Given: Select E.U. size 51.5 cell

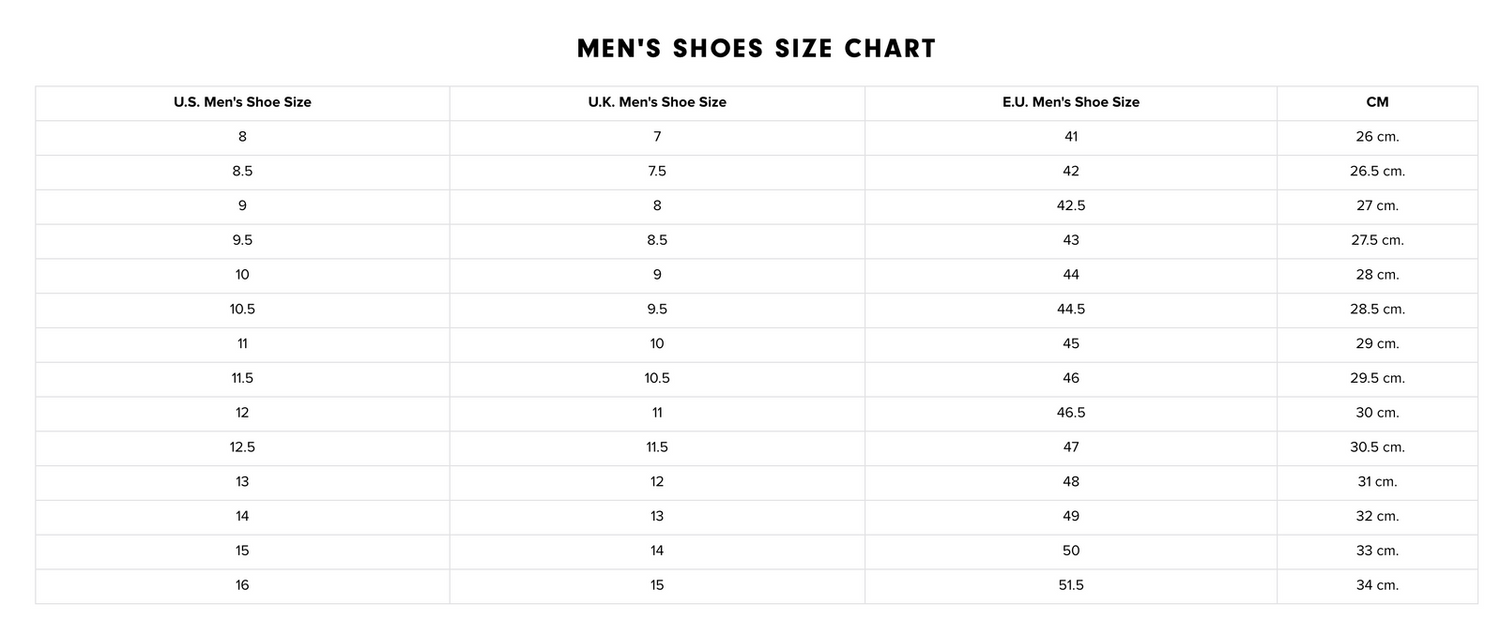Looking at the screenshot, I should pos(1071,585).
